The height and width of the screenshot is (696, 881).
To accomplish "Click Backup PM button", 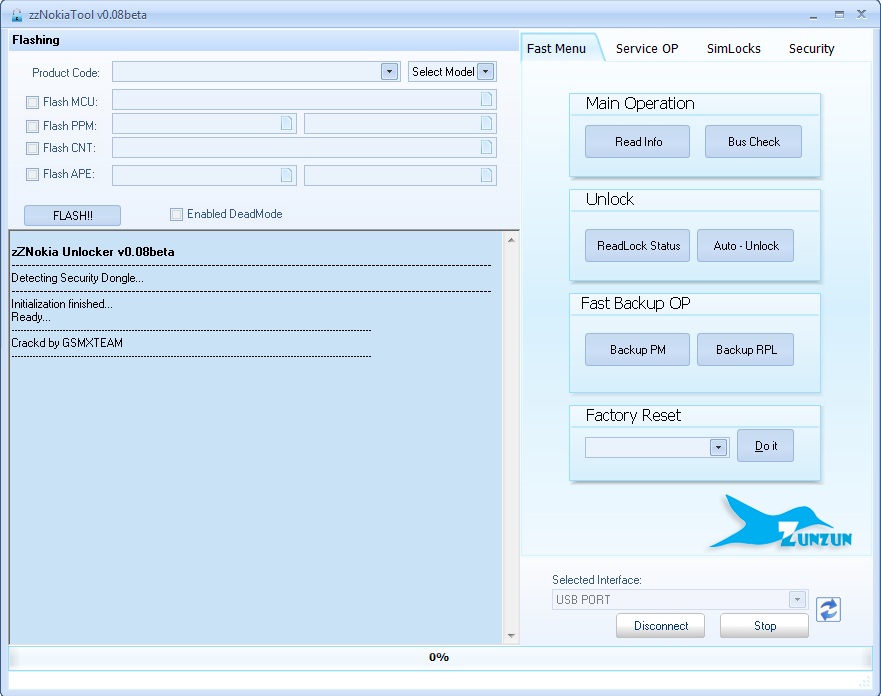I will point(638,349).
